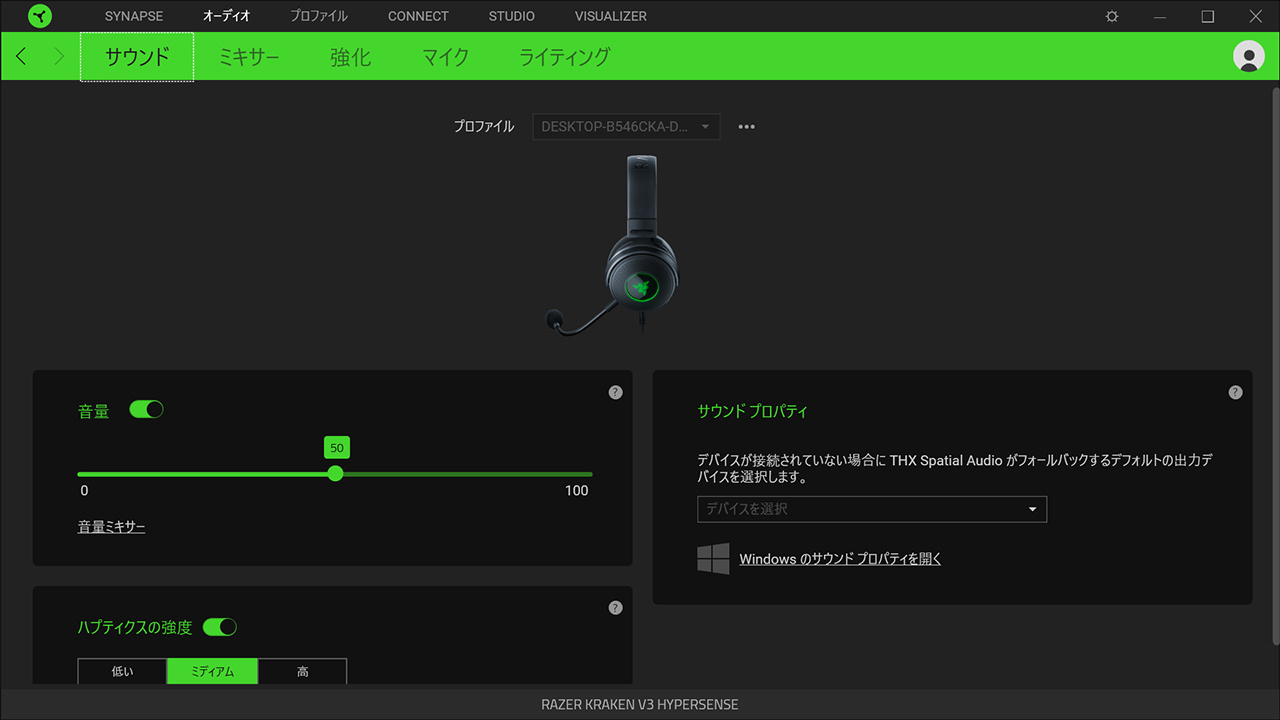Go forward with the right arrow

point(58,56)
